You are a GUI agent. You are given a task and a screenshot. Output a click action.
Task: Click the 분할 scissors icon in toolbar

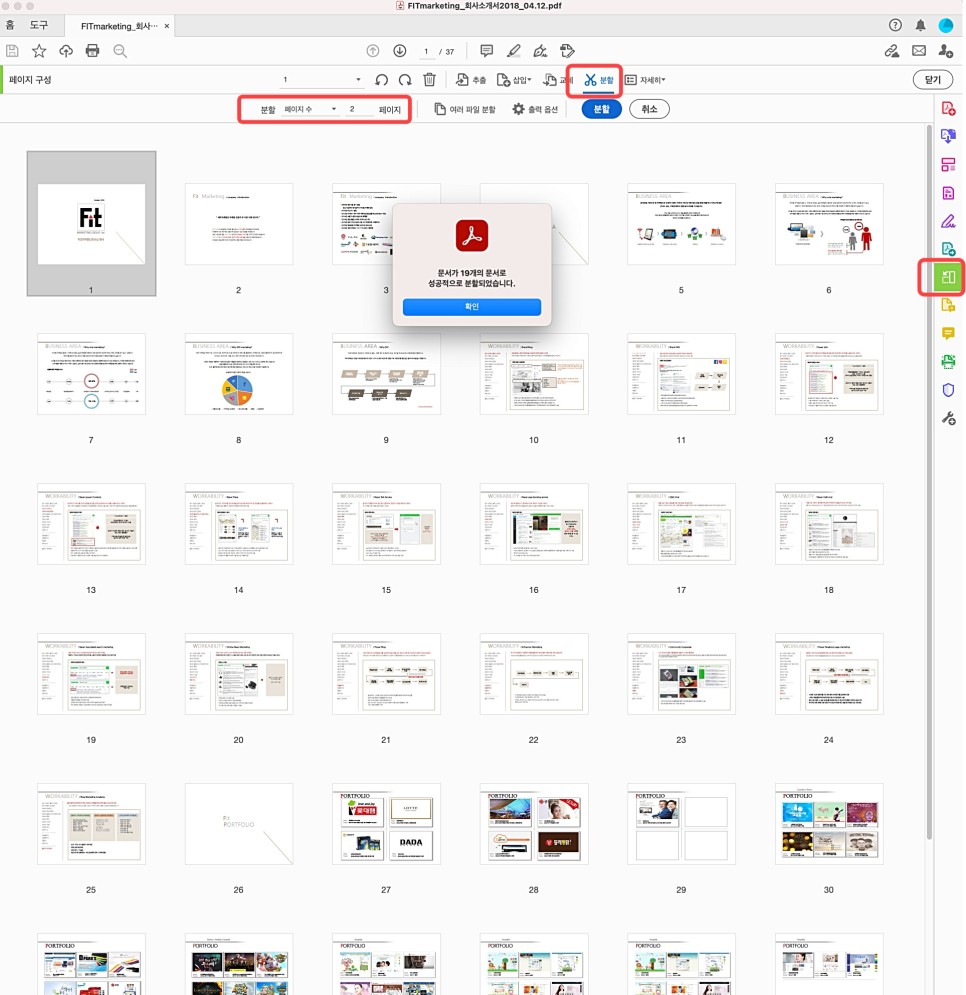589,80
